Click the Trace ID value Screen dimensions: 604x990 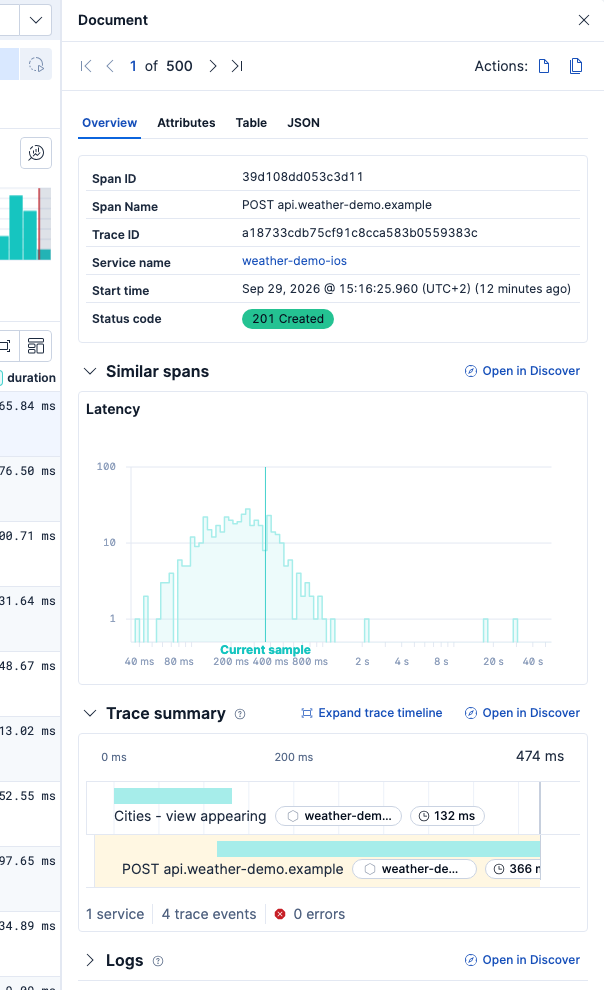click(360, 233)
